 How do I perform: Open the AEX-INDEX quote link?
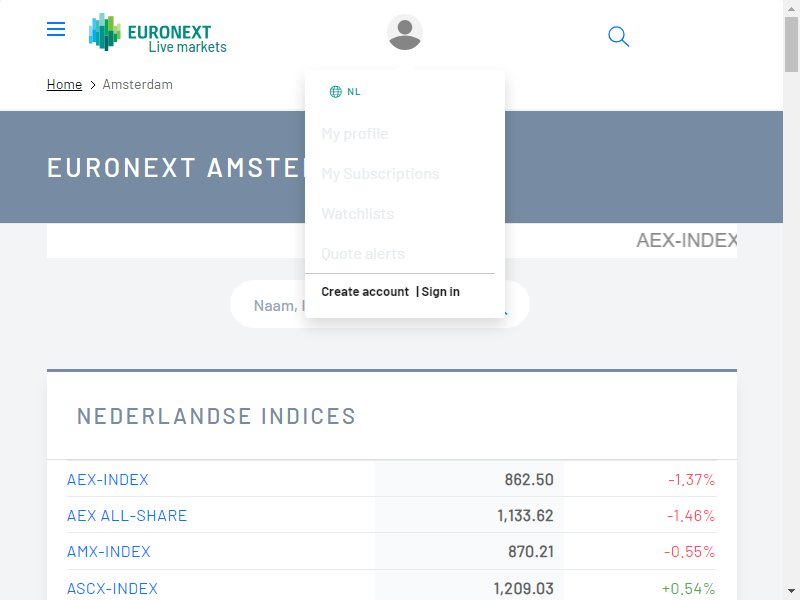coord(108,480)
